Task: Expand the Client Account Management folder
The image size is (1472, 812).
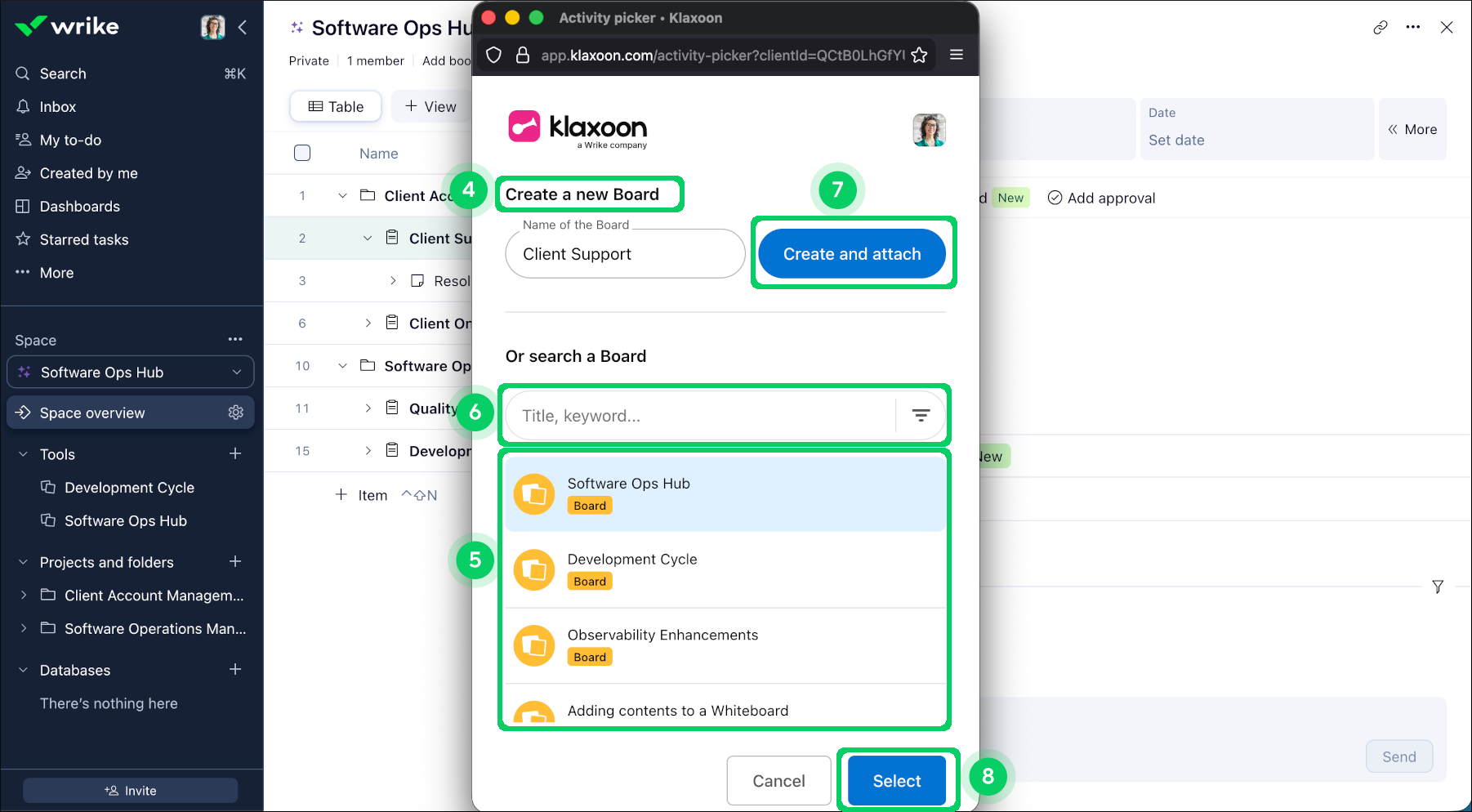Action: coord(24,596)
